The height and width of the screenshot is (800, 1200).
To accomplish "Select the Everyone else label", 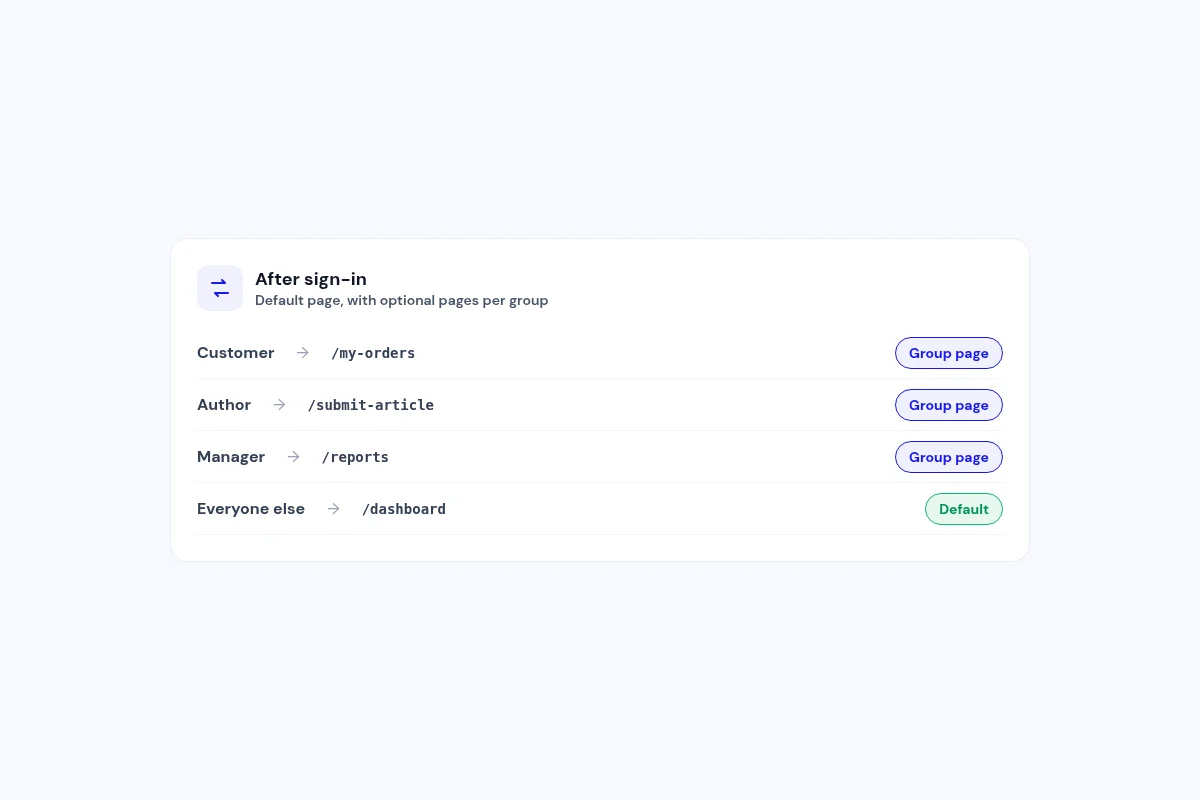I will [x=251, y=509].
